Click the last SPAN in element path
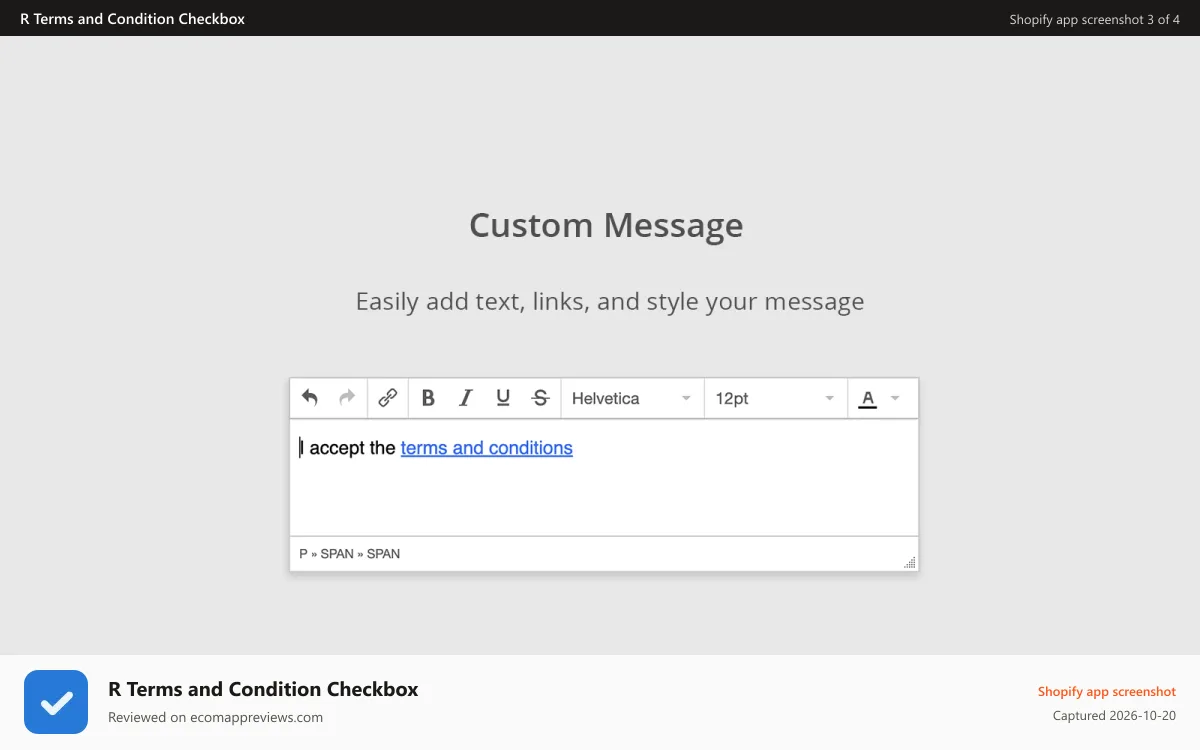 (383, 553)
